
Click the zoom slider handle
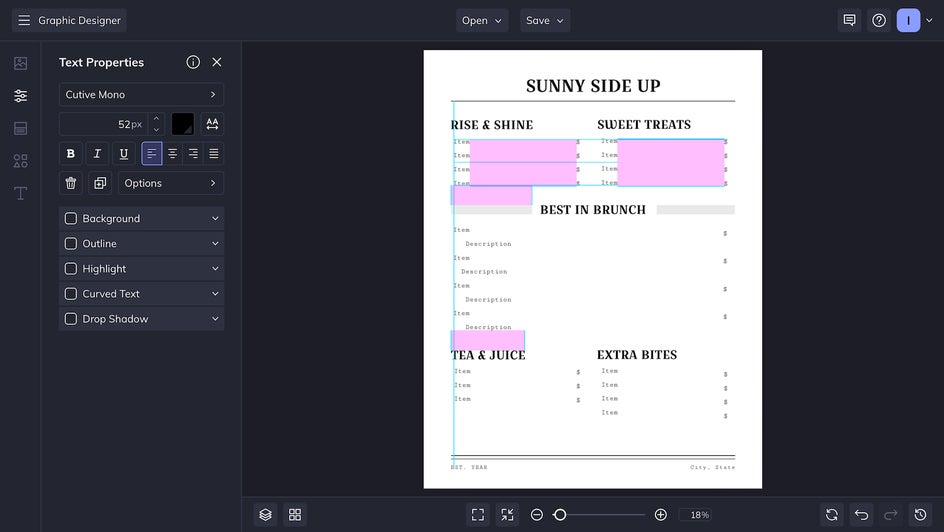560,515
